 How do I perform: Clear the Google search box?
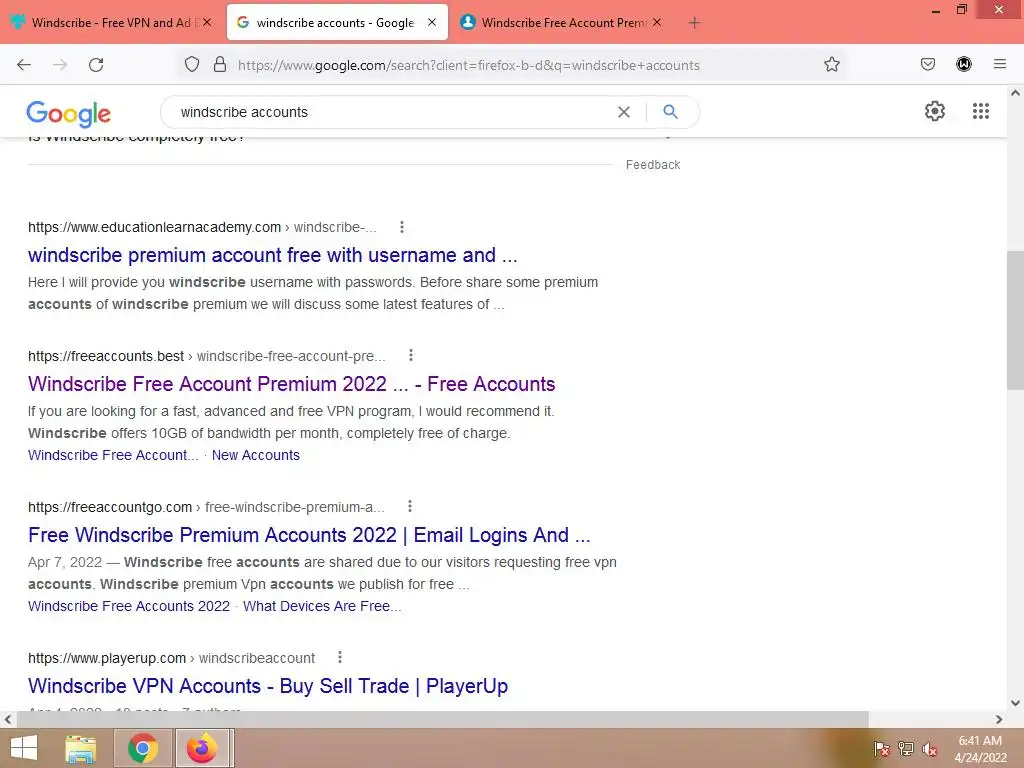click(624, 112)
